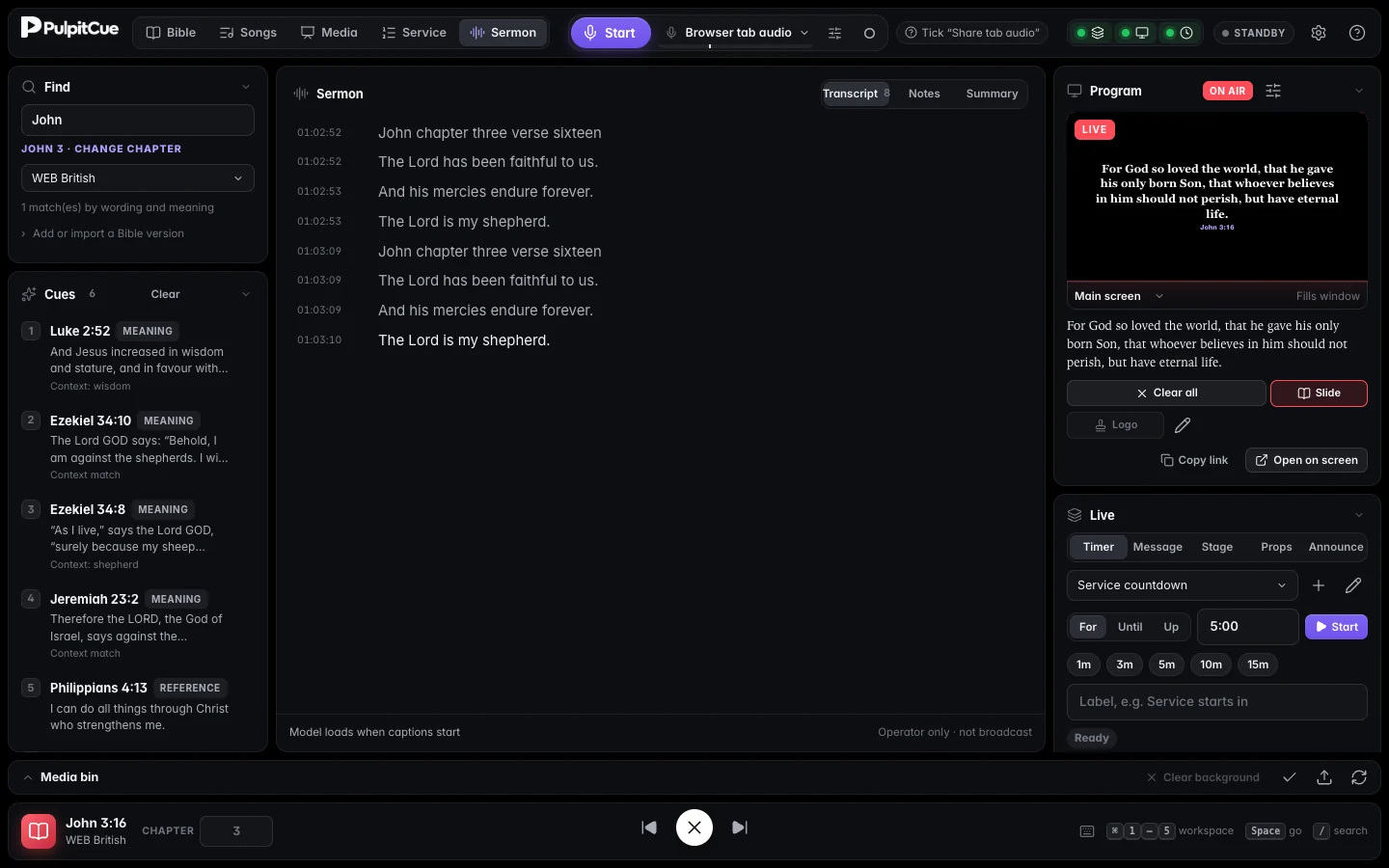The width and height of the screenshot is (1389, 868).
Task: Click the live slide preview thumbnail
Action: click(x=1217, y=197)
